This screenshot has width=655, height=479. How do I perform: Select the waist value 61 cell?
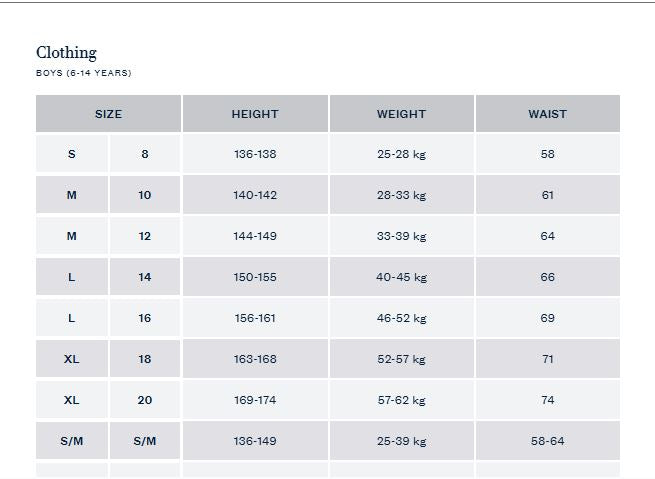click(x=547, y=195)
